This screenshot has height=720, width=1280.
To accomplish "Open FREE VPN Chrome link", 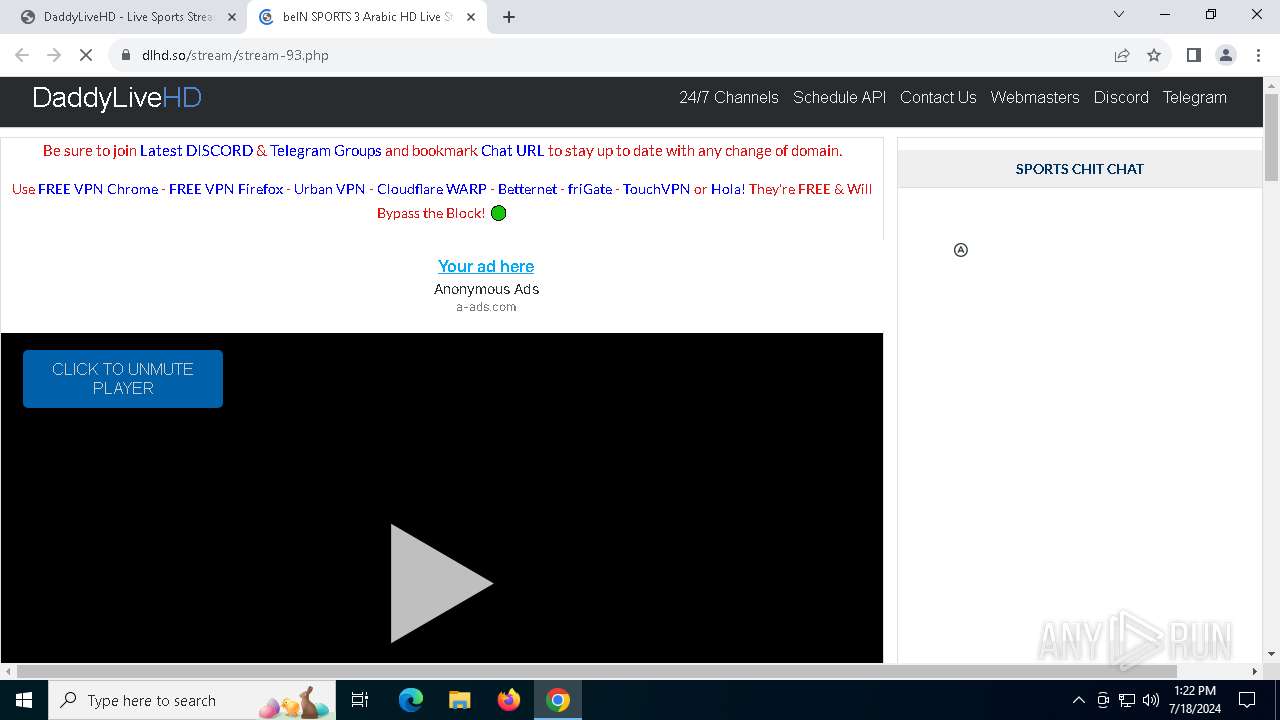I will click(x=98, y=189).
